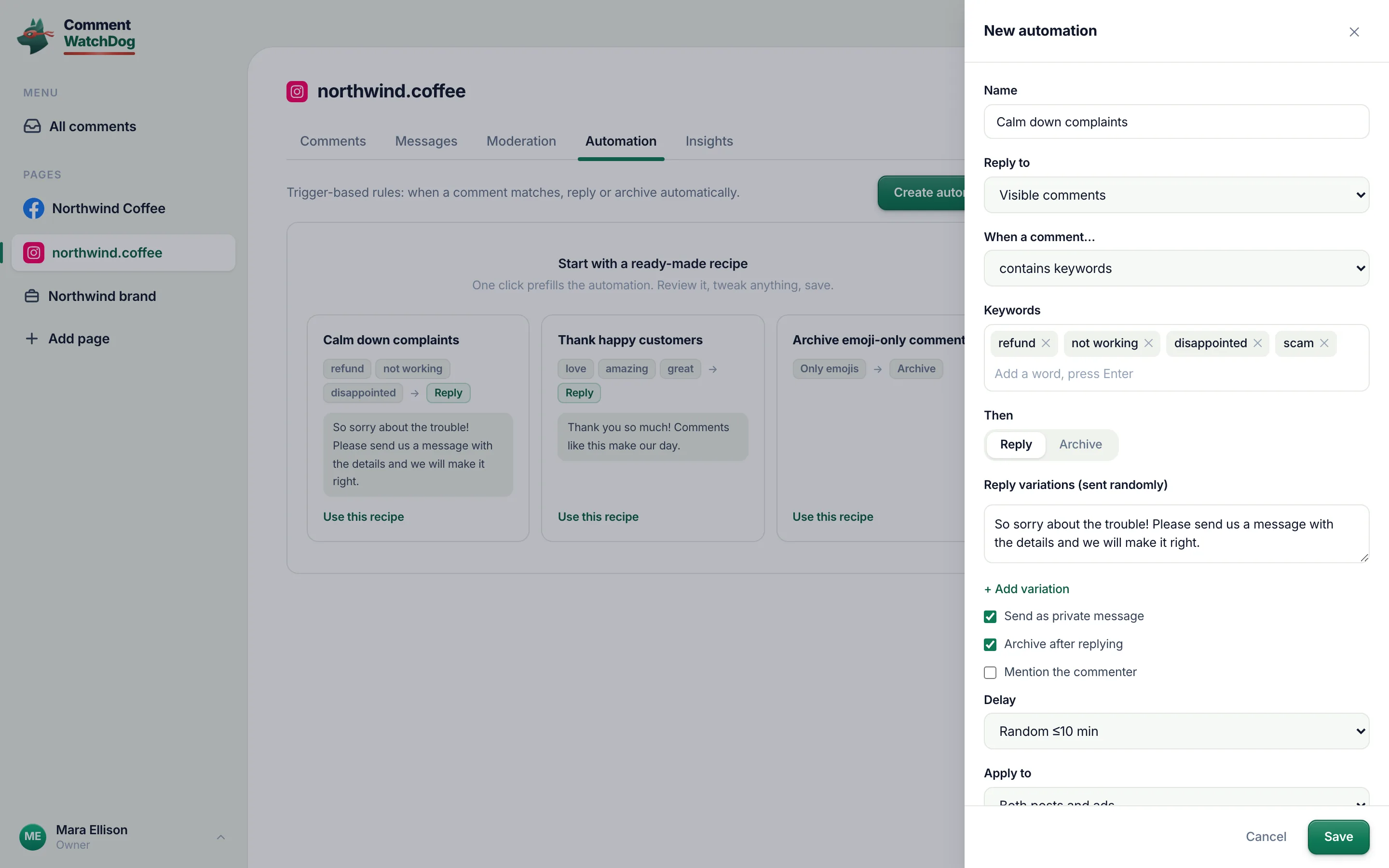
Task: Remove the not working keyword chip
Action: 1148,343
